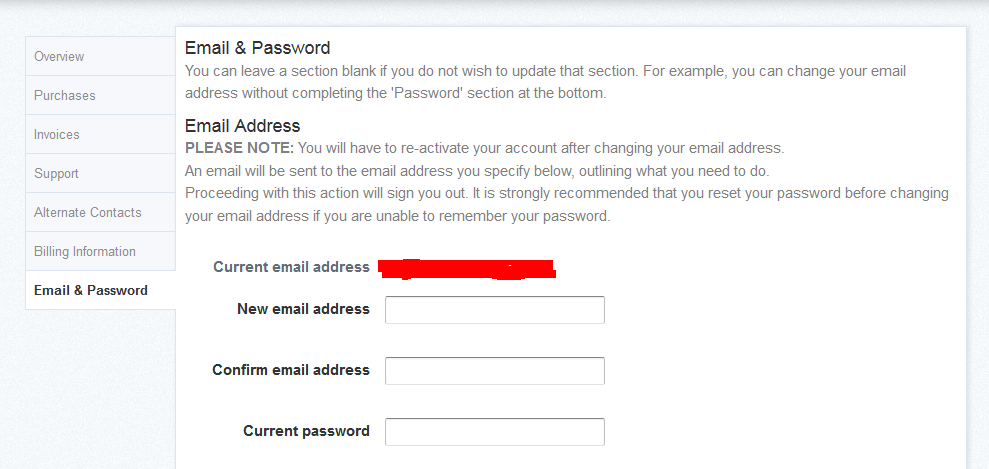Click the "Email & Password" page heading
This screenshot has height=469, width=989.
pos(258,48)
